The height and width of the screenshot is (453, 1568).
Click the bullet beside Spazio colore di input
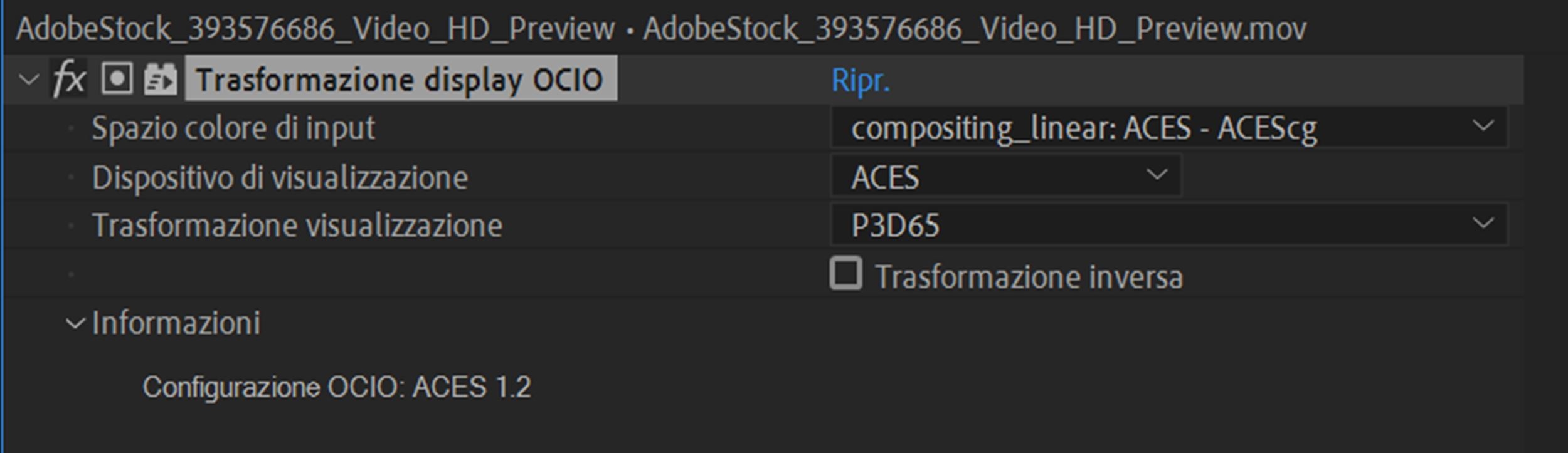(71, 128)
